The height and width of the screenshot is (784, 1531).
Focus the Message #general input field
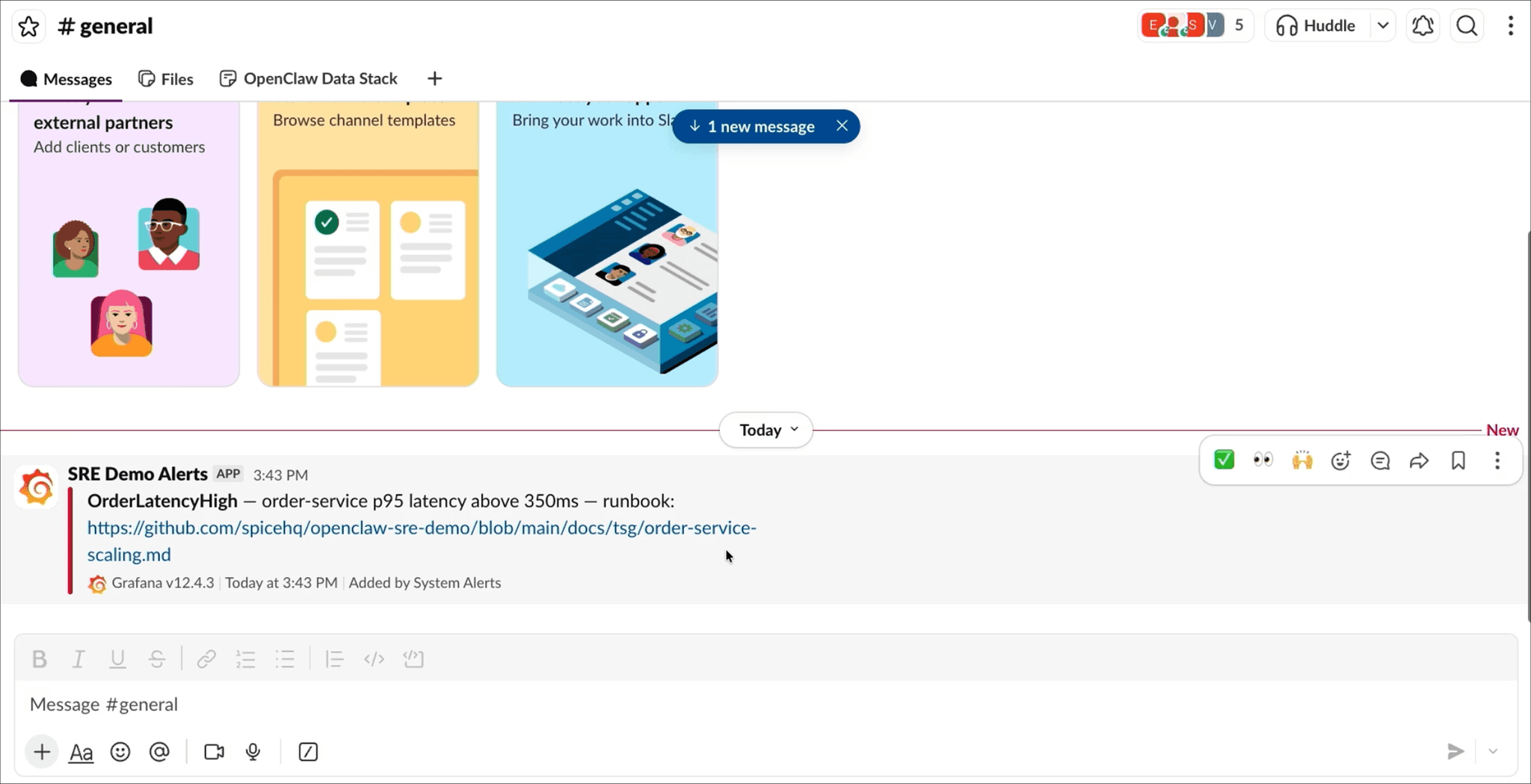(765, 705)
